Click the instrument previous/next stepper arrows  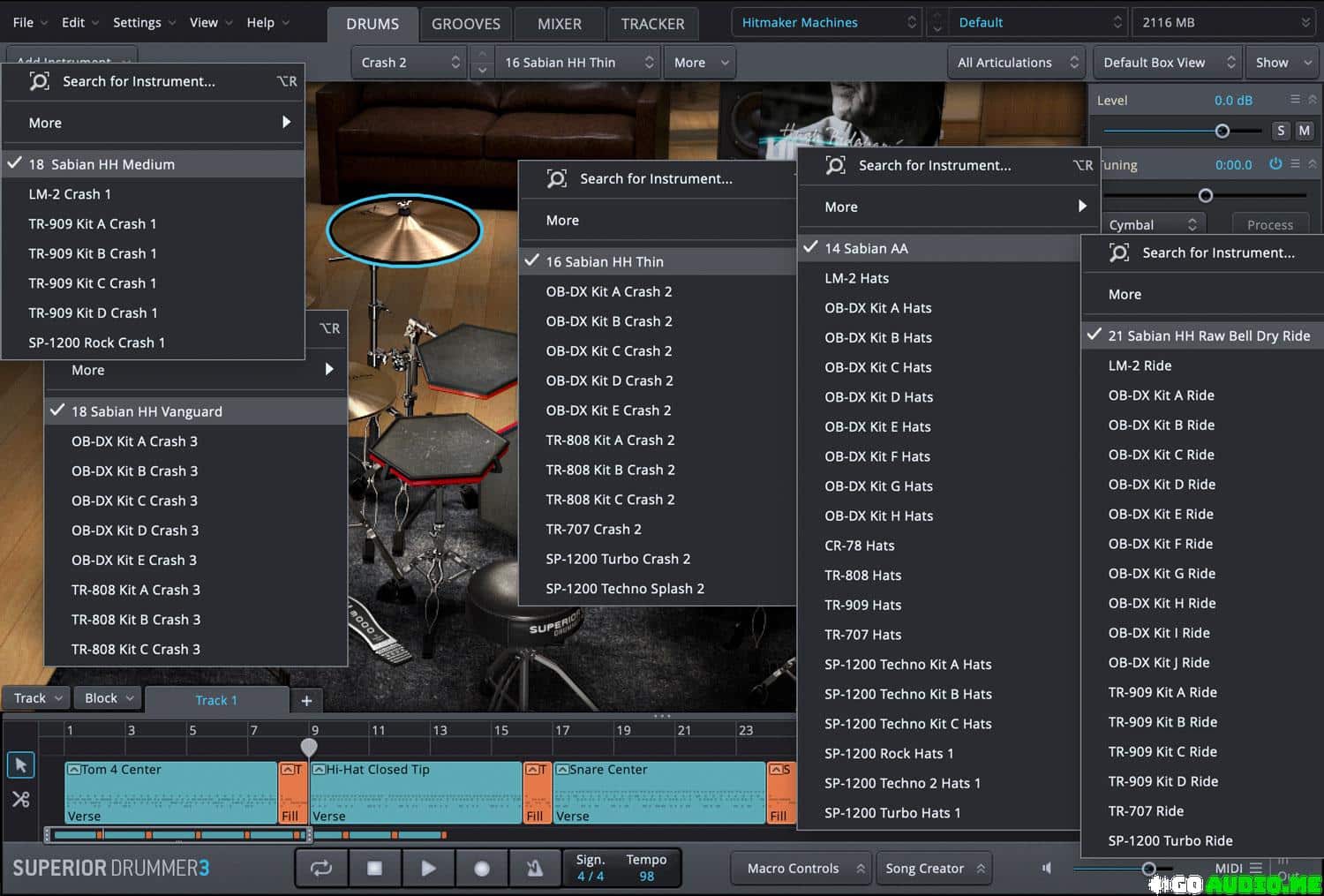[x=482, y=63]
